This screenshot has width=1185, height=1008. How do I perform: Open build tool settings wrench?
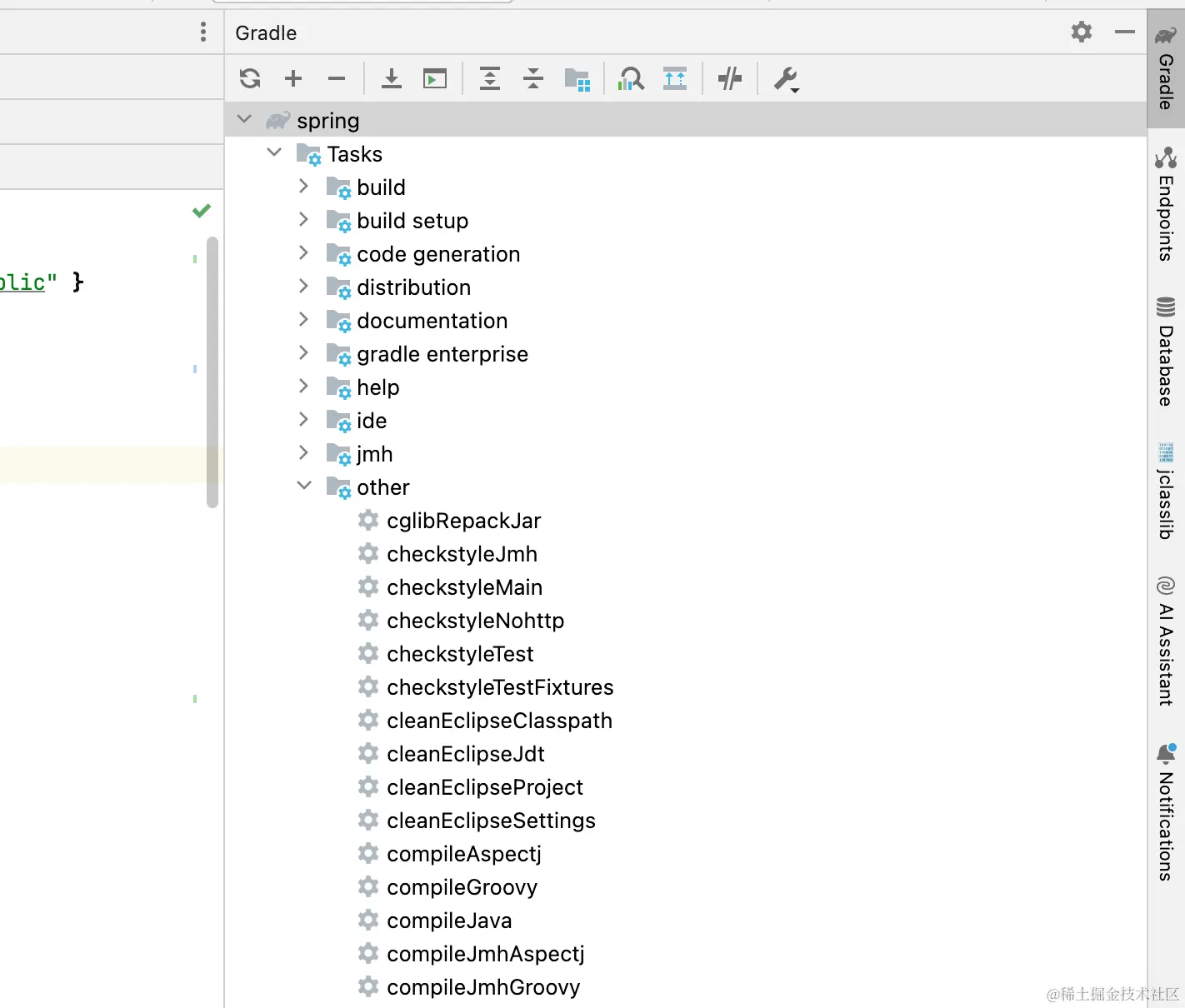pyautogui.click(x=786, y=79)
